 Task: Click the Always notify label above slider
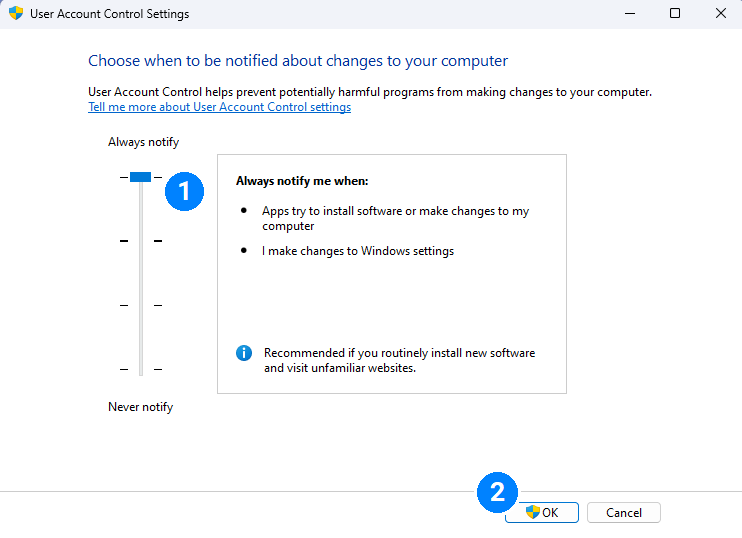tap(143, 142)
